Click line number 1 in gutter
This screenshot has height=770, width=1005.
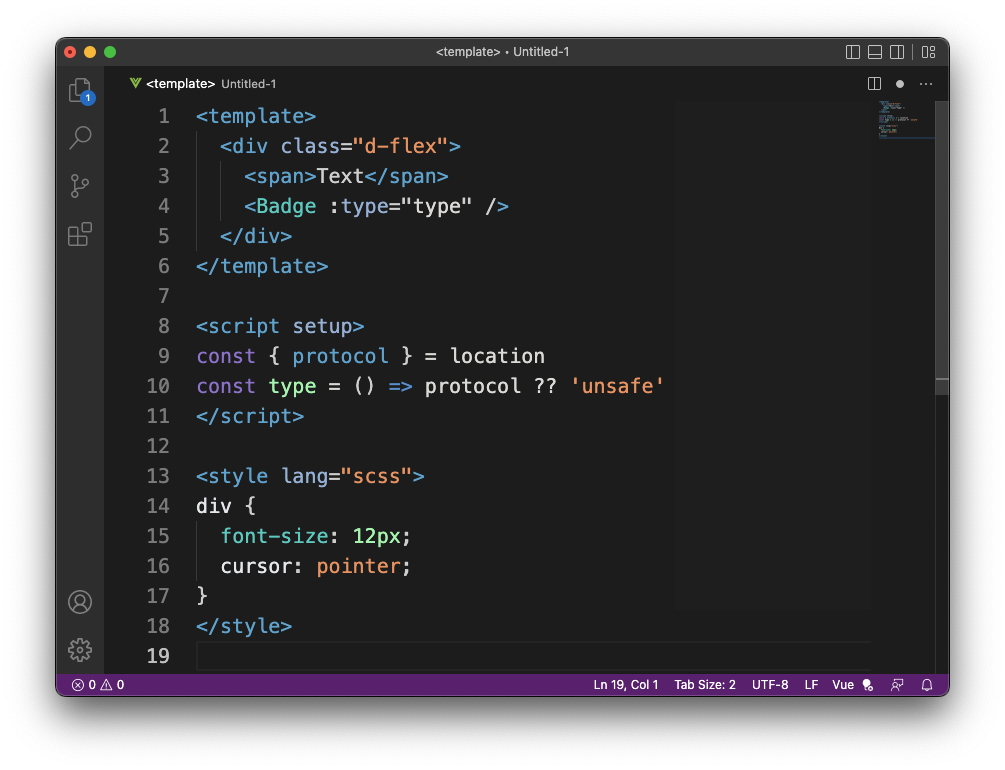click(x=163, y=116)
